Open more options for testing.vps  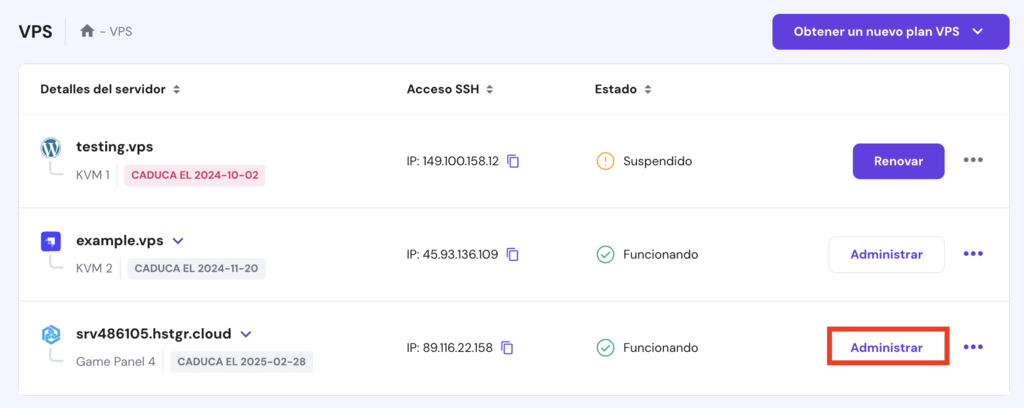click(973, 161)
